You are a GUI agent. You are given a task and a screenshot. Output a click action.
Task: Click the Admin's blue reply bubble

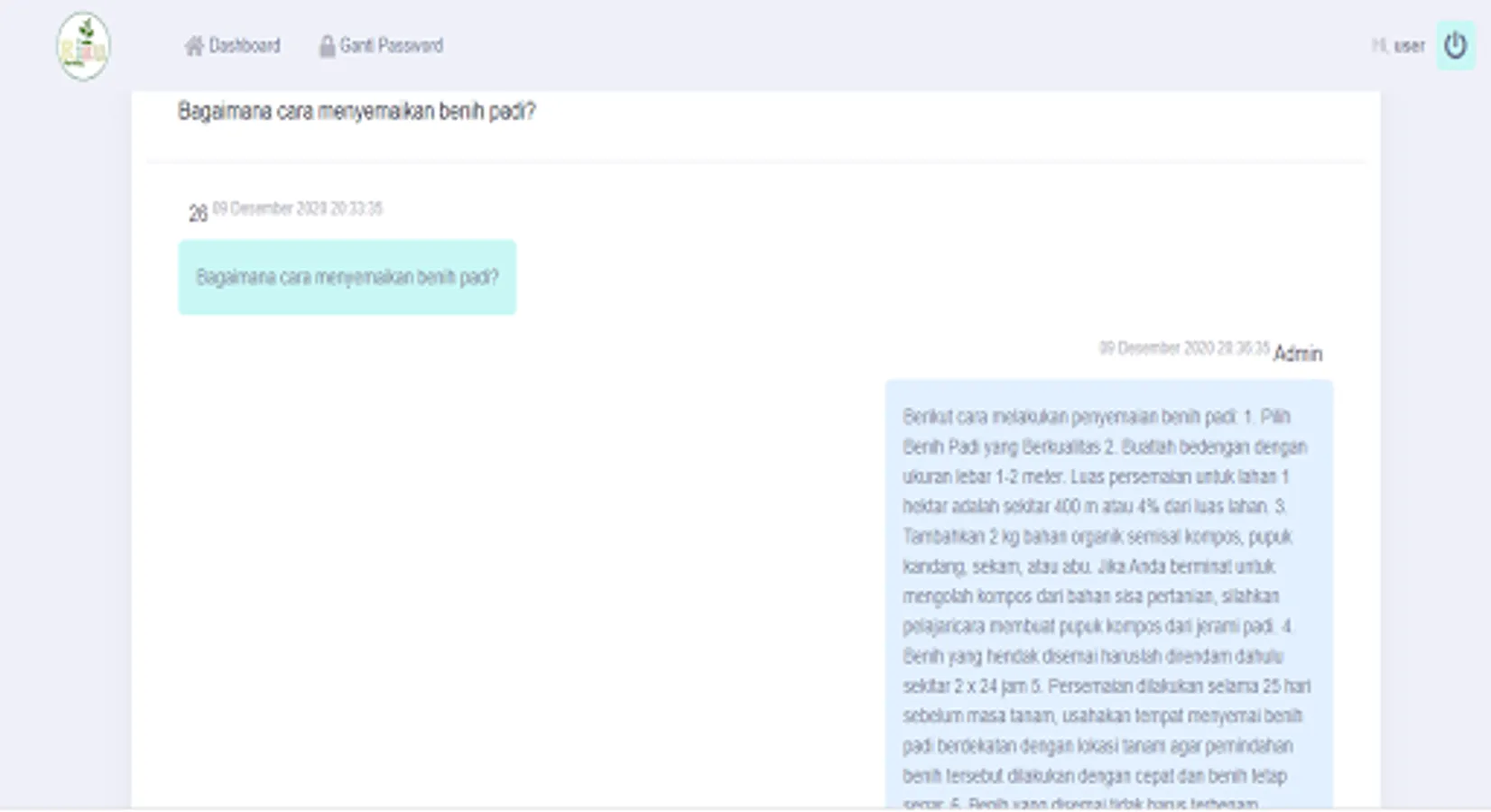click(1109, 594)
